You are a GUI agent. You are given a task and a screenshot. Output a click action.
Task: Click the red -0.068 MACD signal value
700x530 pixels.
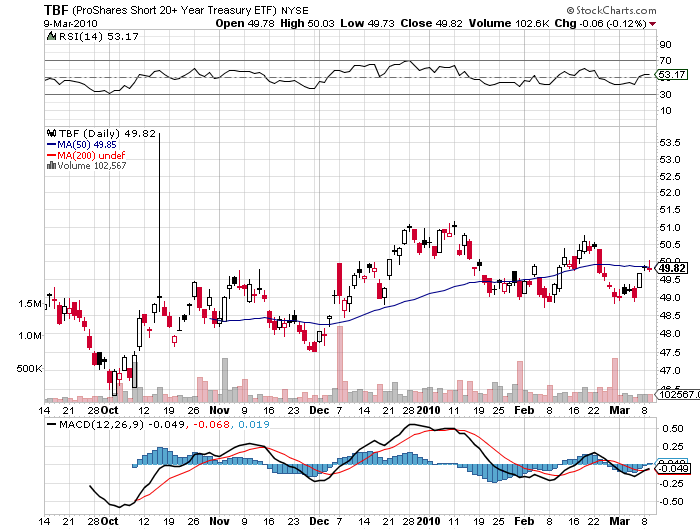pos(212,424)
